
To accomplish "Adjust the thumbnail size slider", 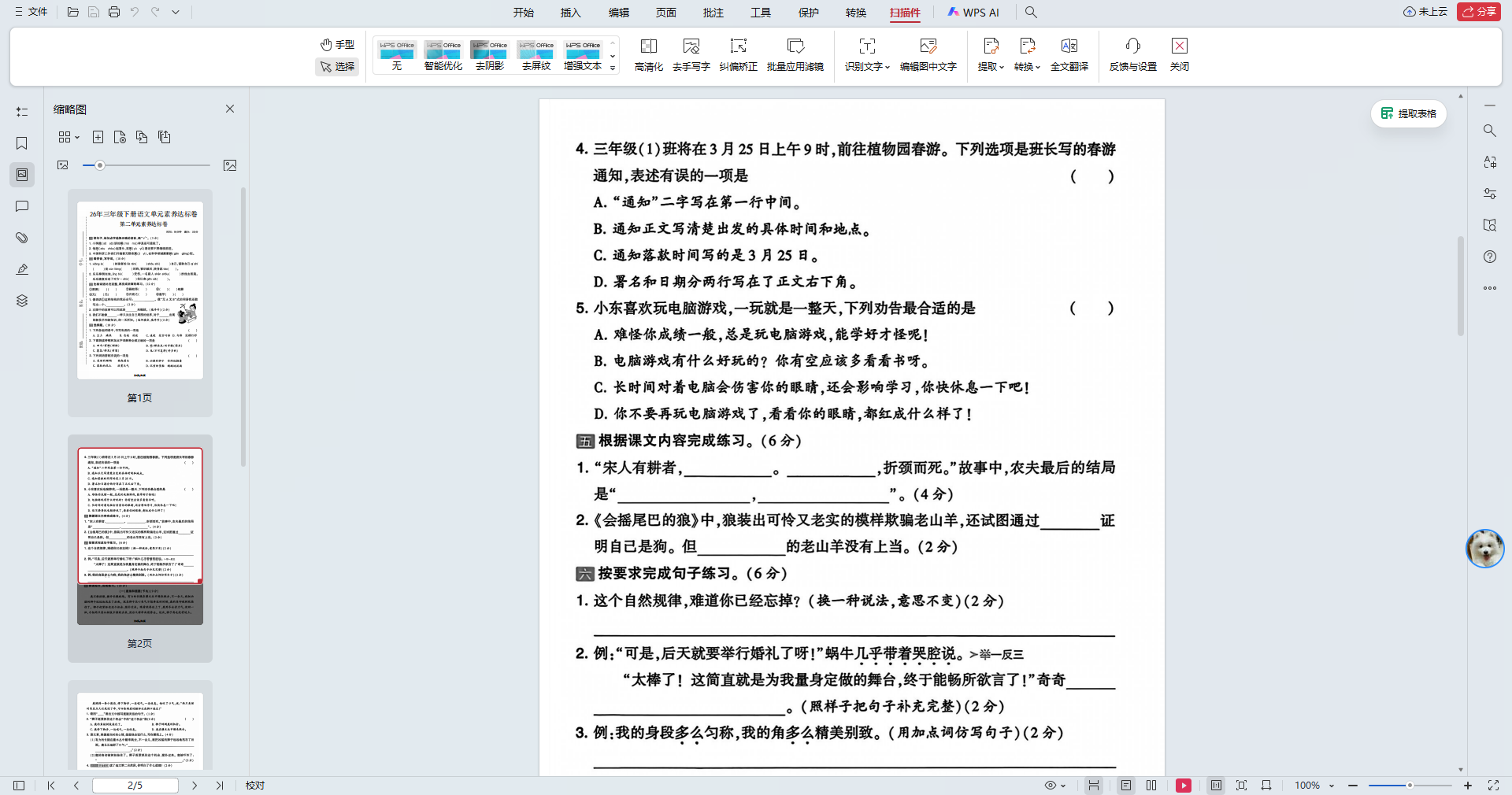I will coord(100,165).
